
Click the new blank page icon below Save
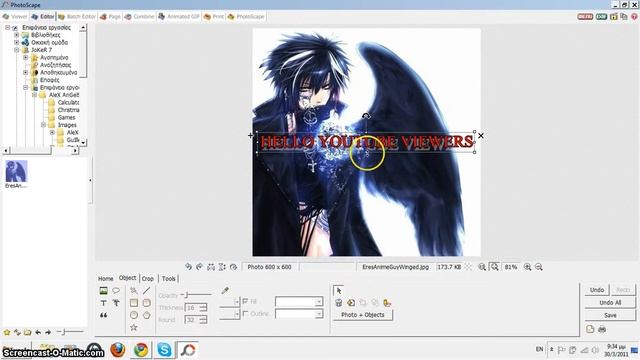click(590, 329)
